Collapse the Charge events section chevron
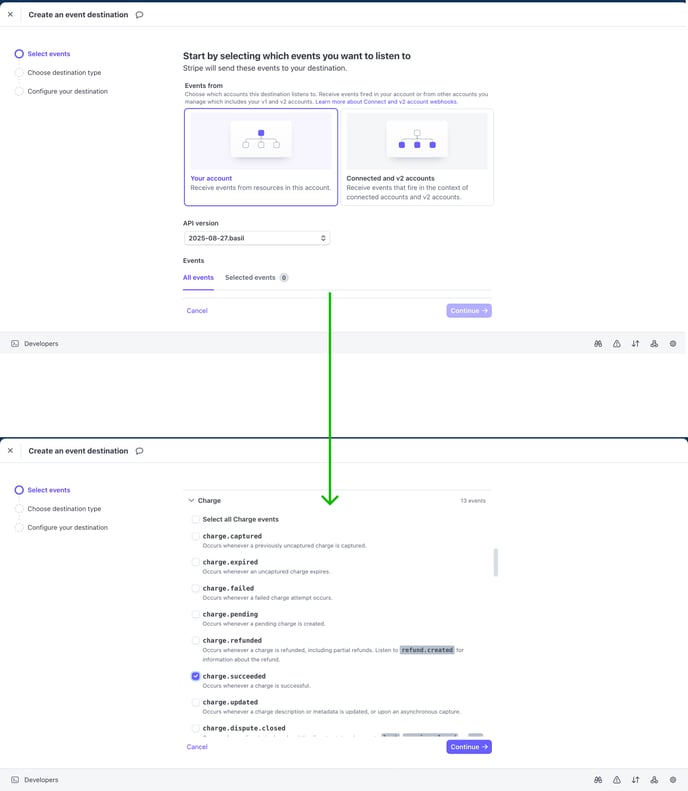The width and height of the screenshot is (688, 791). pyautogui.click(x=190, y=500)
